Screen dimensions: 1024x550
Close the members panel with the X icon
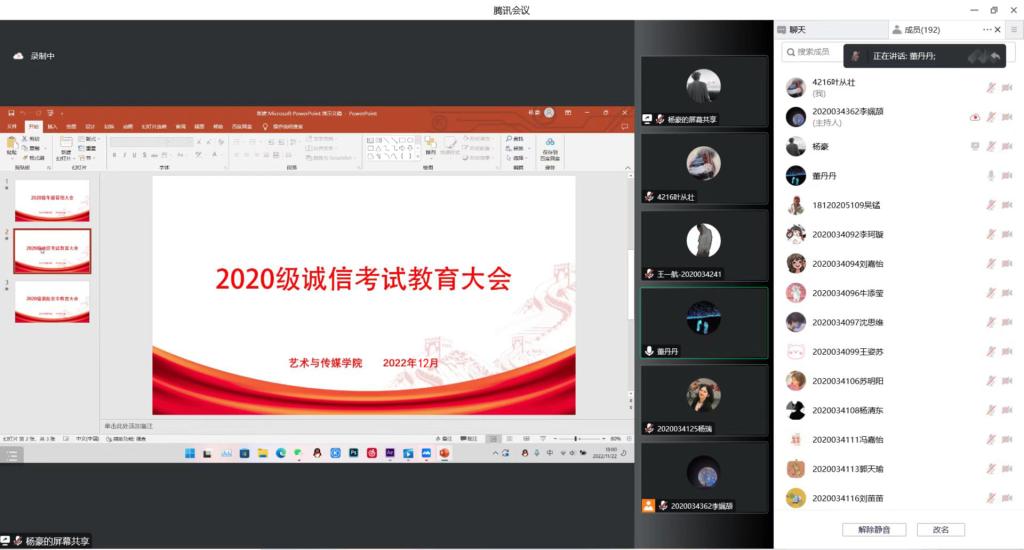[x=997, y=30]
